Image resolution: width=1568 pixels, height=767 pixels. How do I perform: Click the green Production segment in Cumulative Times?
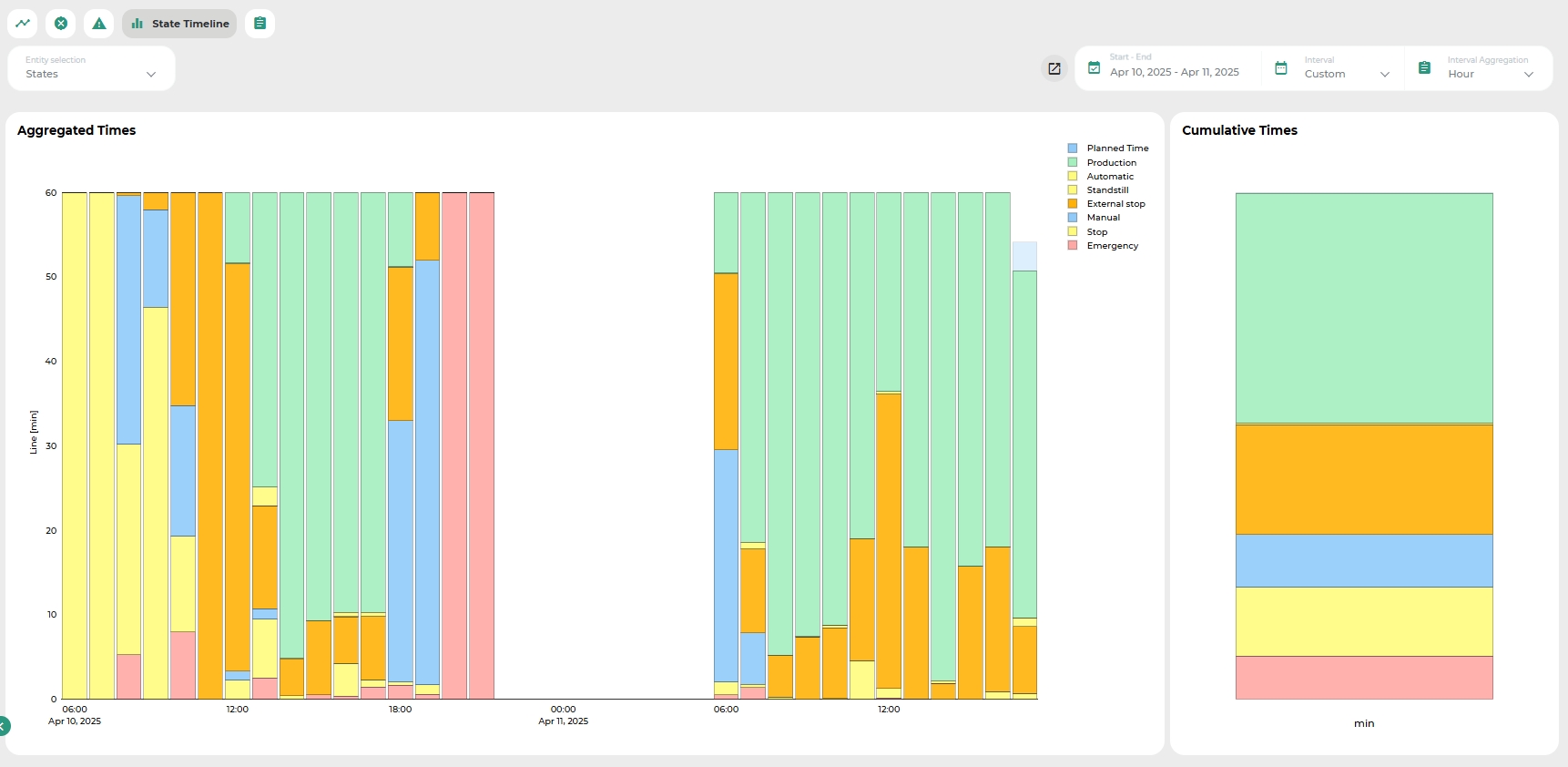coord(1363,308)
